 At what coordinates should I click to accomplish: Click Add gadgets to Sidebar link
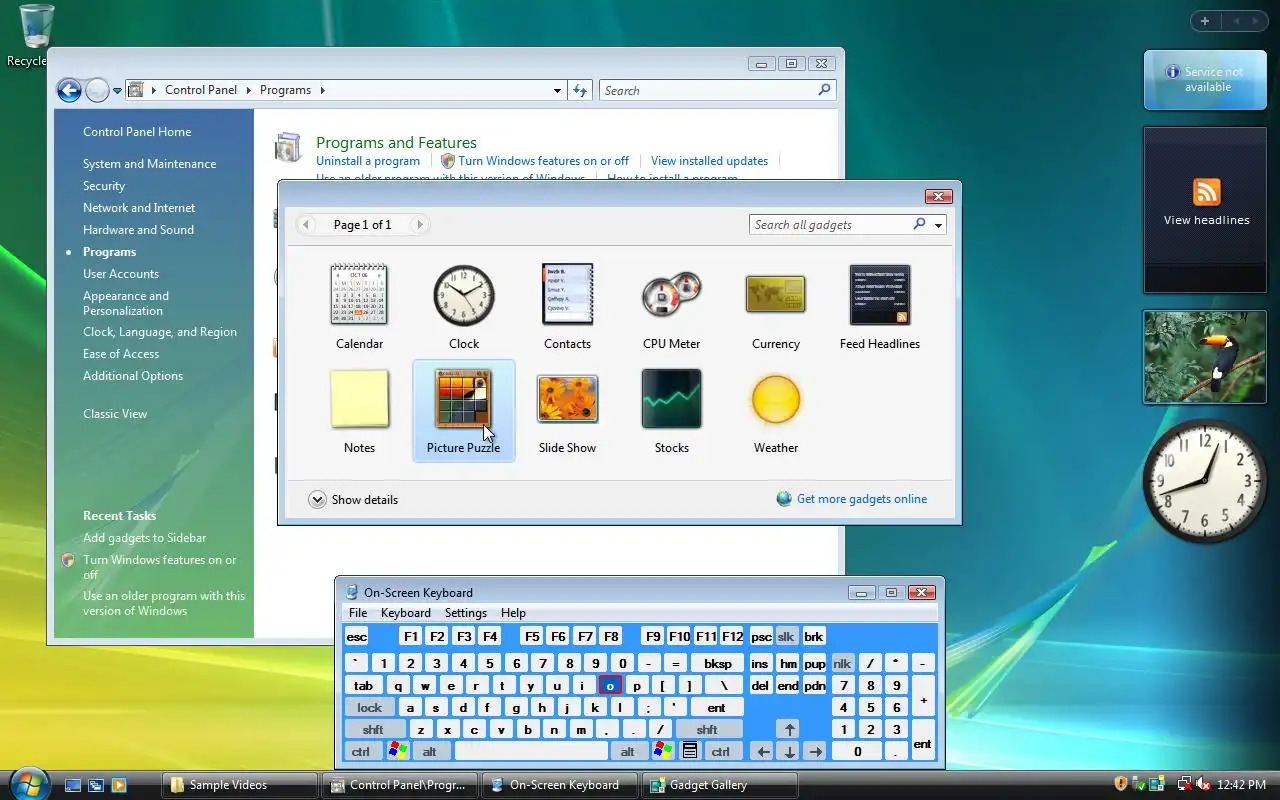tap(144, 538)
